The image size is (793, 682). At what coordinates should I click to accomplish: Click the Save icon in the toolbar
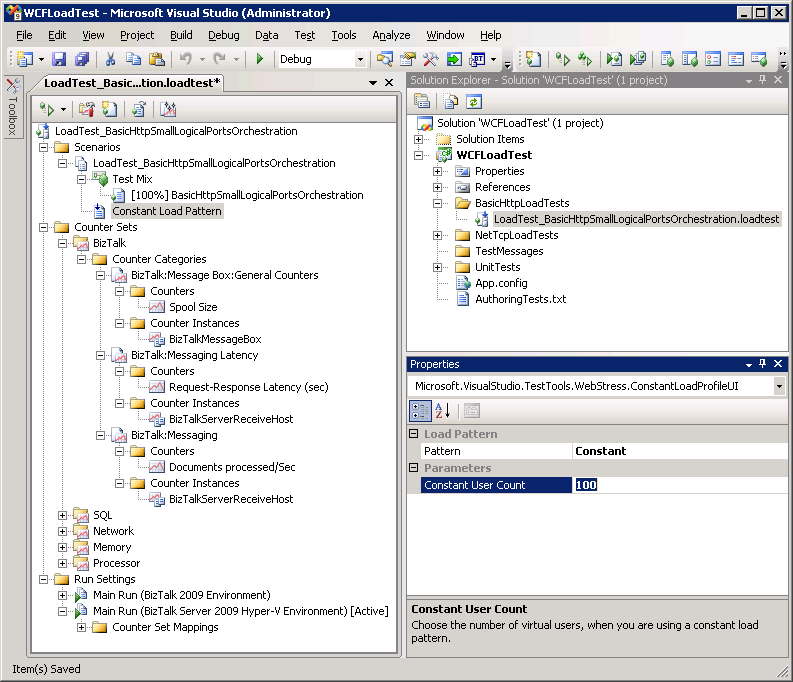(x=59, y=60)
